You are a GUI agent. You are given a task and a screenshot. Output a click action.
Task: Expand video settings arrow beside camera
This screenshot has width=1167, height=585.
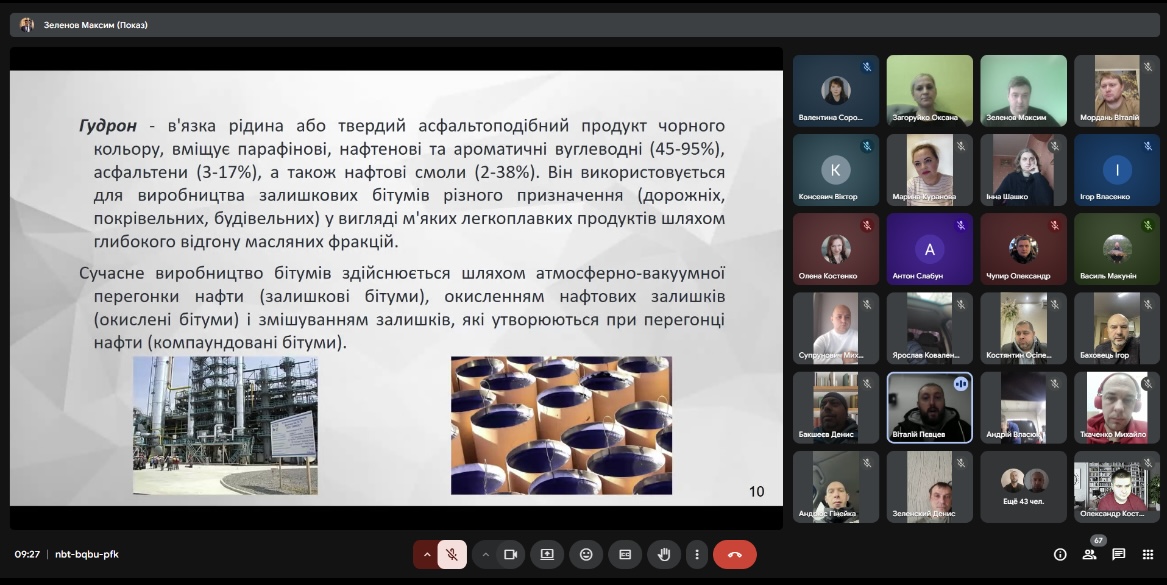pyautogui.click(x=486, y=554)
